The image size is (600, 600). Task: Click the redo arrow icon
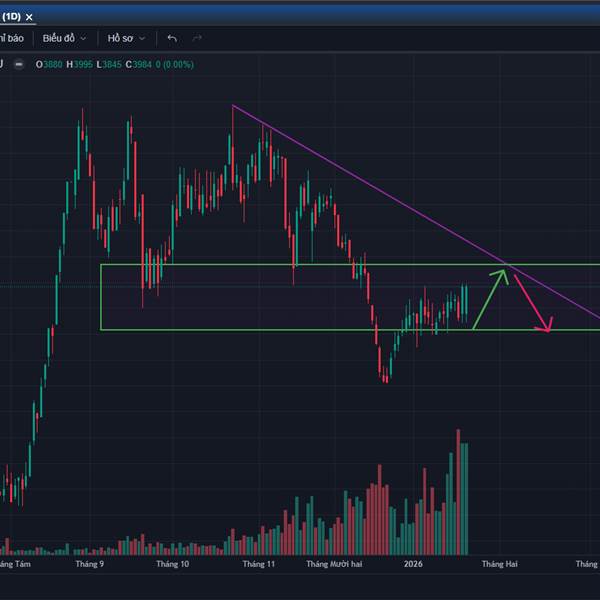point(197,38)
